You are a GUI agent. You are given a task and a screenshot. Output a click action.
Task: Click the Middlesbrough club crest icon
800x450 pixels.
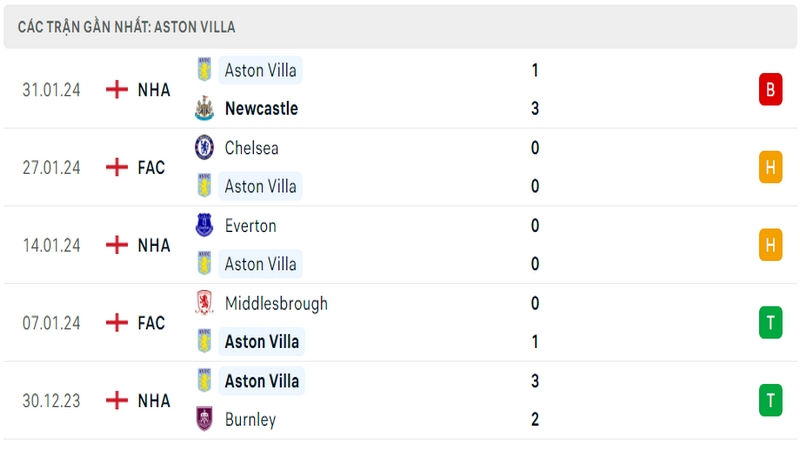coord(204,303)
